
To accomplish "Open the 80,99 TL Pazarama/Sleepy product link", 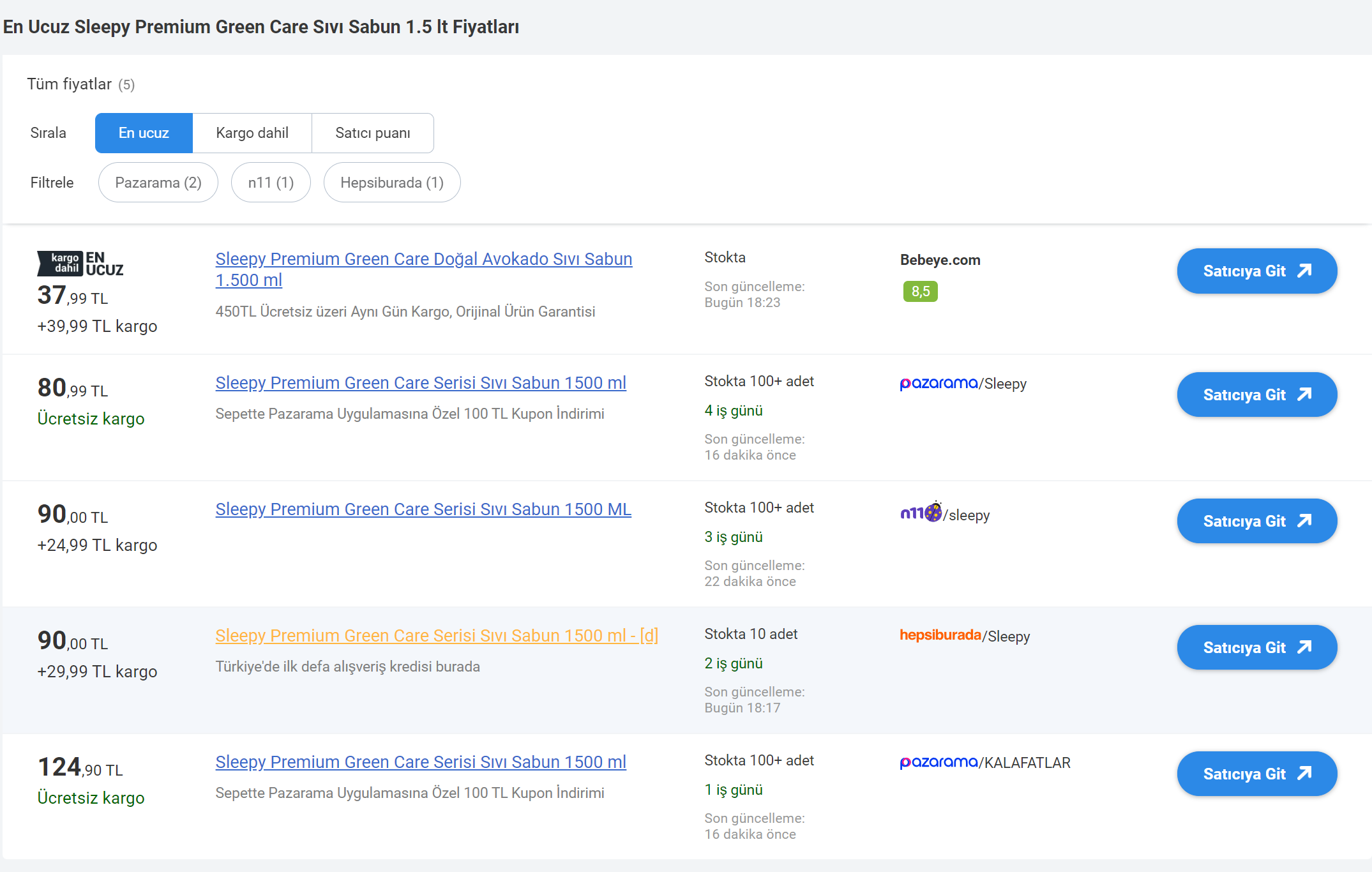I will tap(421, 382).
